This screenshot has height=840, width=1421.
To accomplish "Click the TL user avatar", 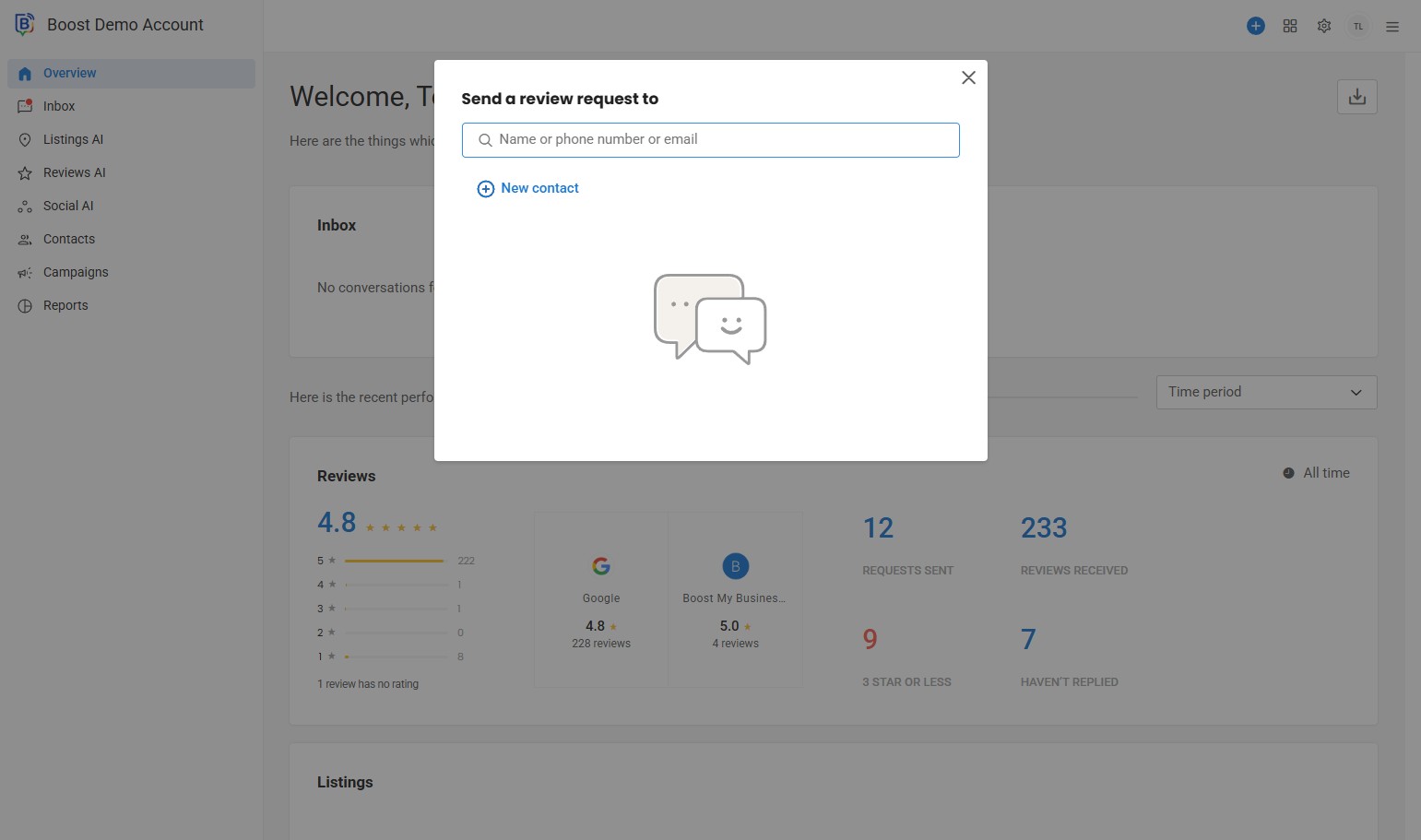I will coord(1357,27).
